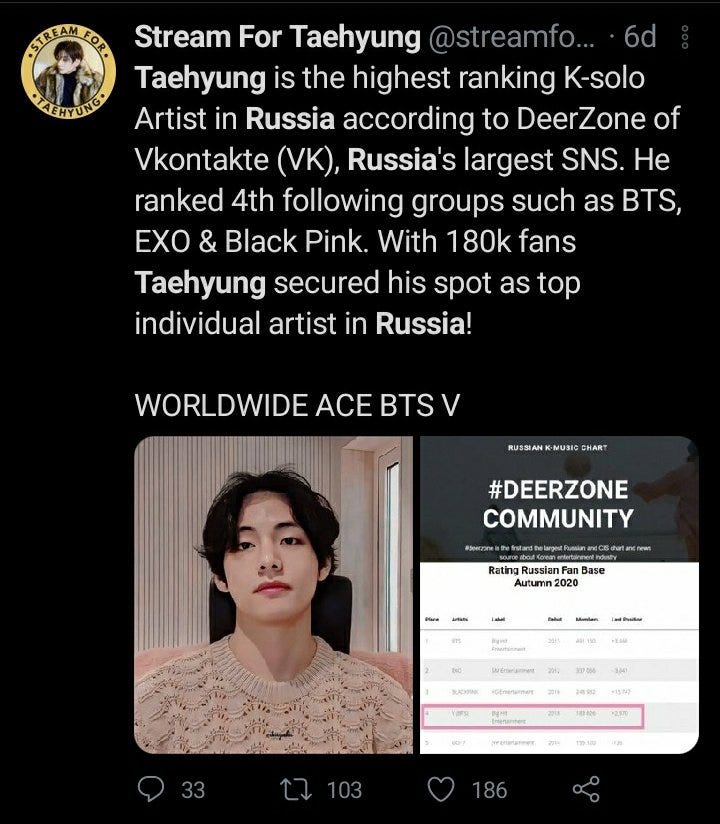Image resolution: width=720 pixels, height=824 pixels.
Task: Open the selfie photo in the tweet
Action: click(x=273, y=594)
